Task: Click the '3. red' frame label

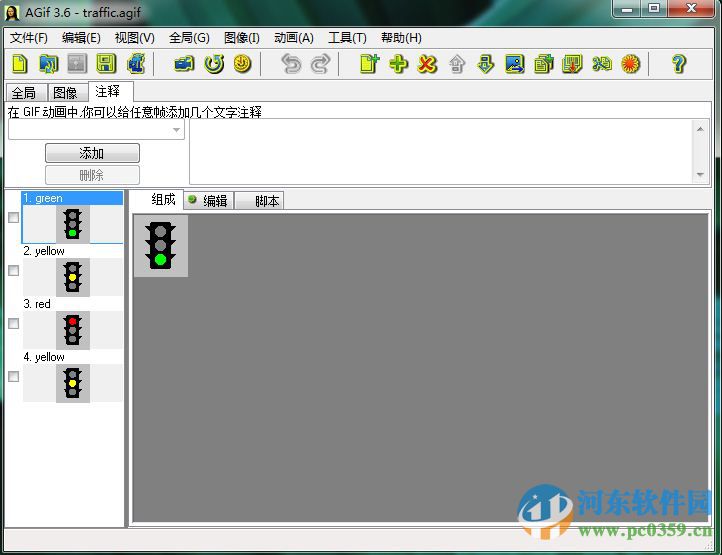Action: click(37, 304)
